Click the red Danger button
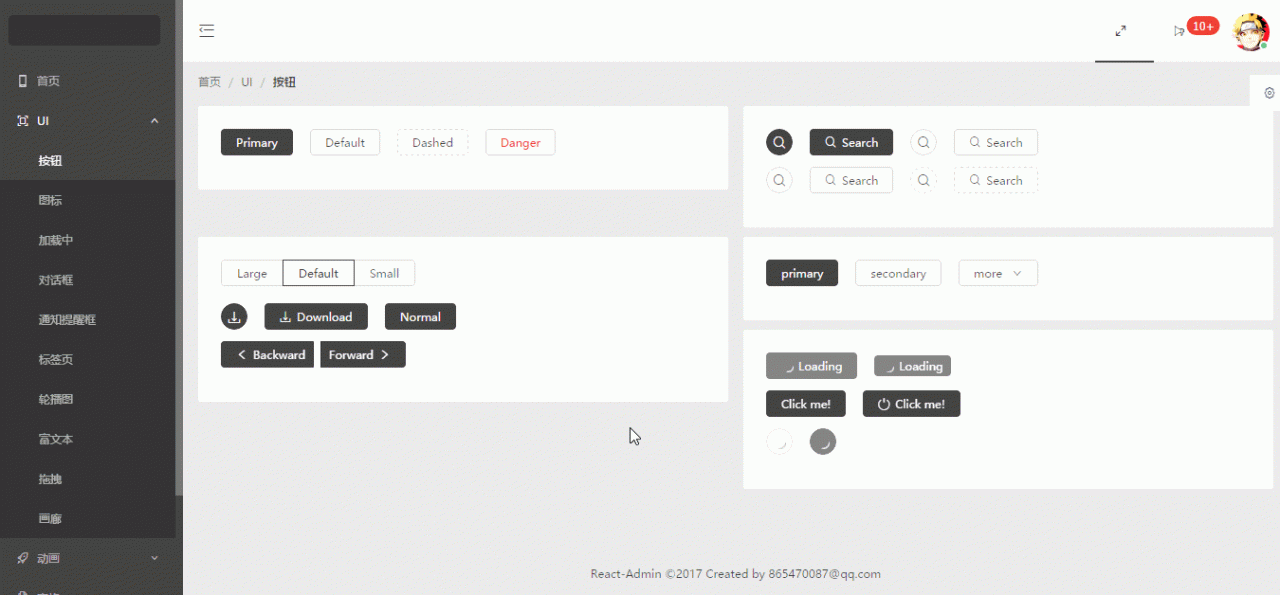1280x595 pixels. tap(520, 142)
